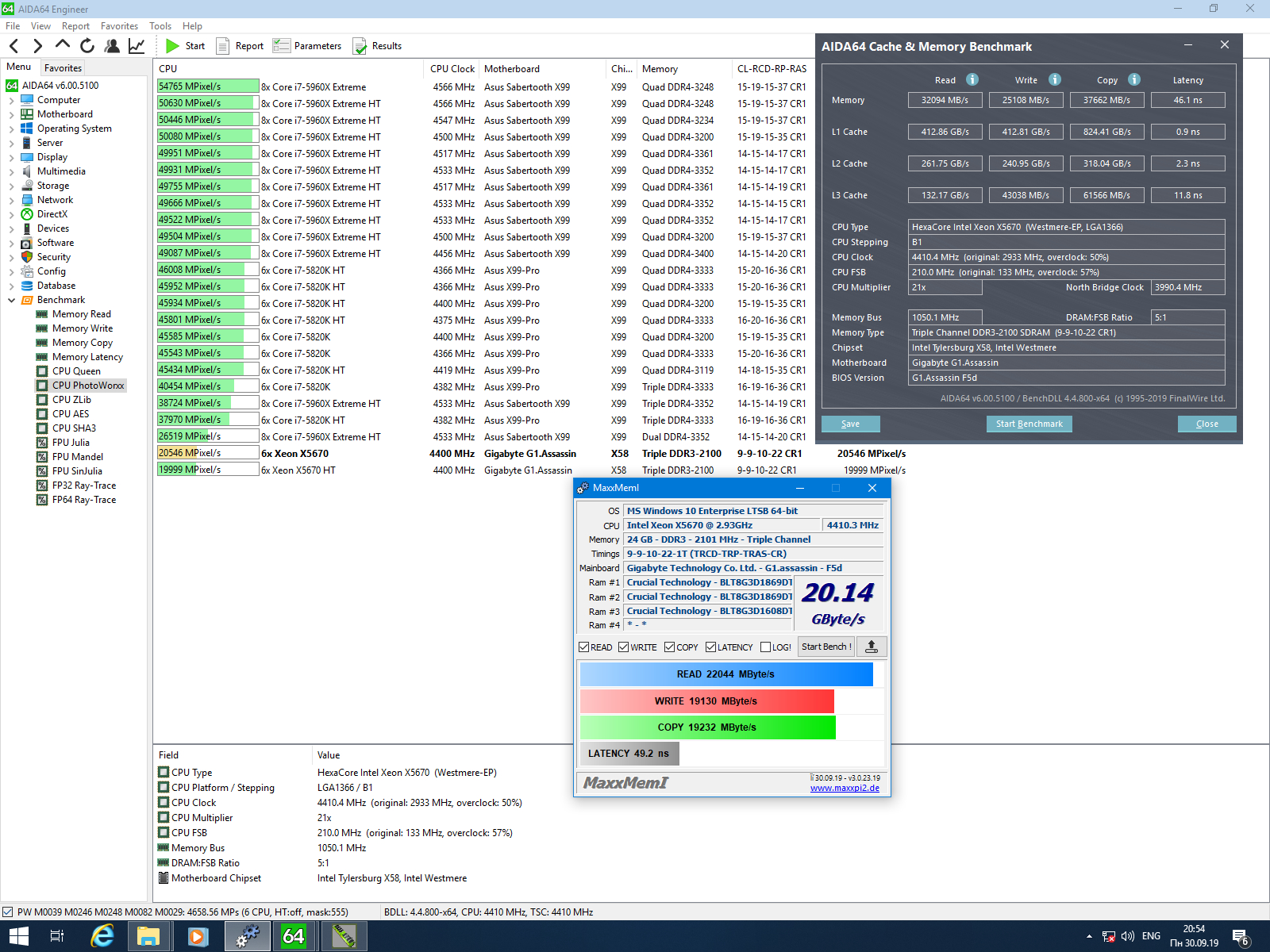Click the Write info icon in benchmark dialog

tap(1055, 79)
